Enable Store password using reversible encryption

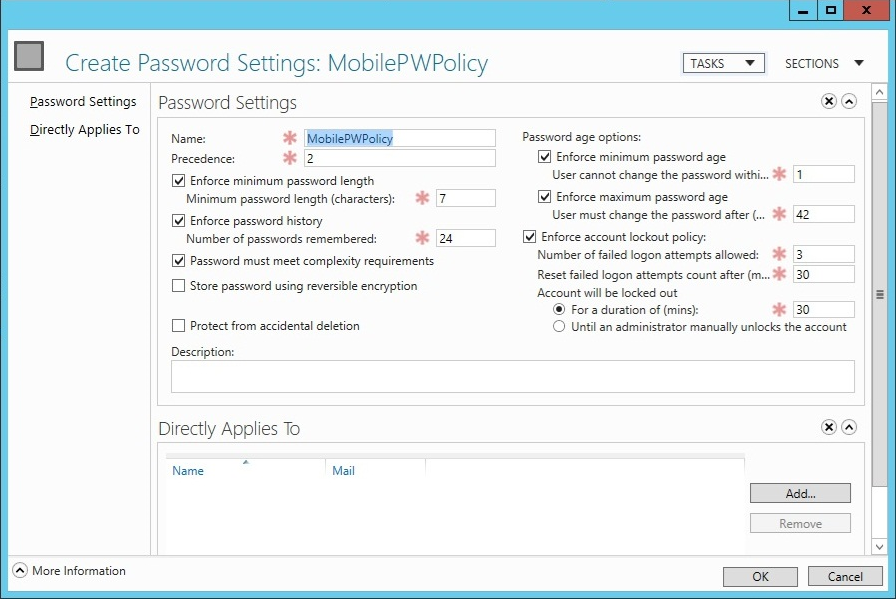coord(180,286)
